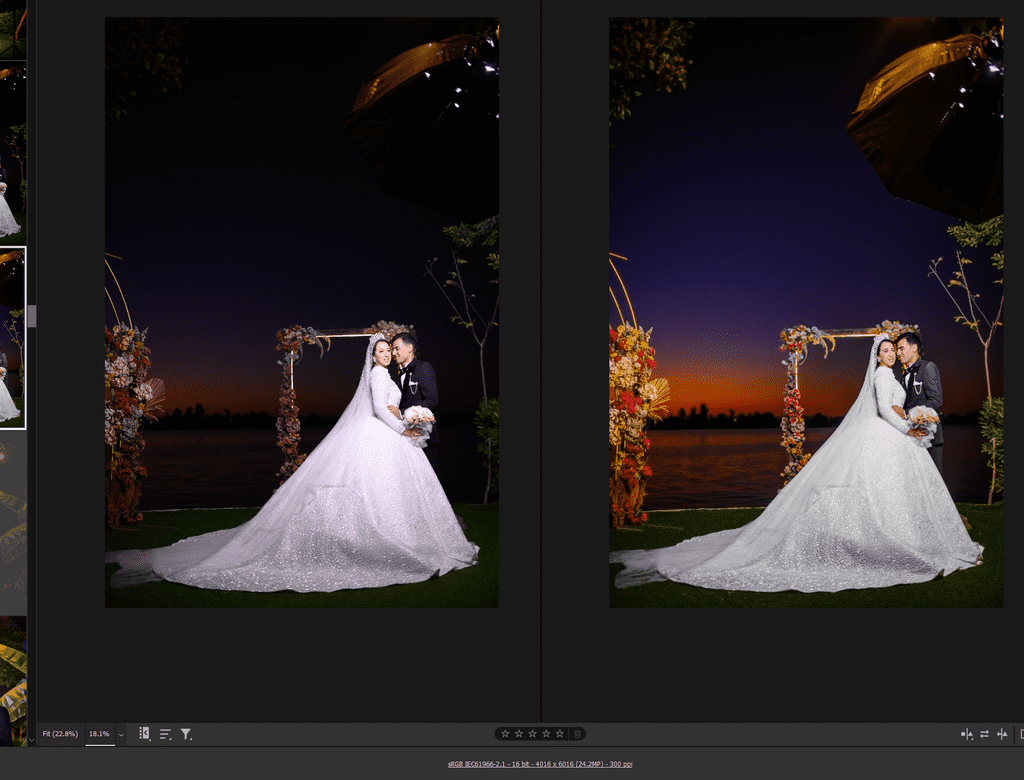The image size is (1024, 780).
Task: Open the filter funnel icon
Action: click(x=186, y=734)
